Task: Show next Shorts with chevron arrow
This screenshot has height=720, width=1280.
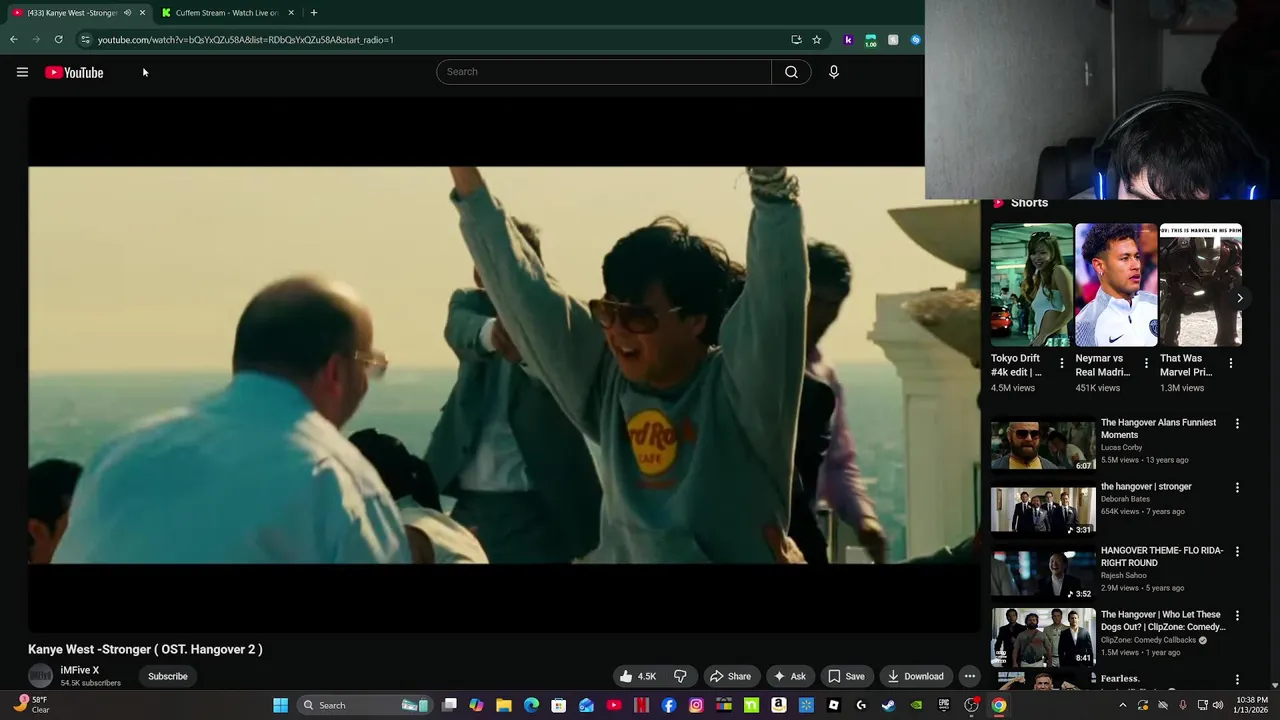Action: tap(1239, 298)
